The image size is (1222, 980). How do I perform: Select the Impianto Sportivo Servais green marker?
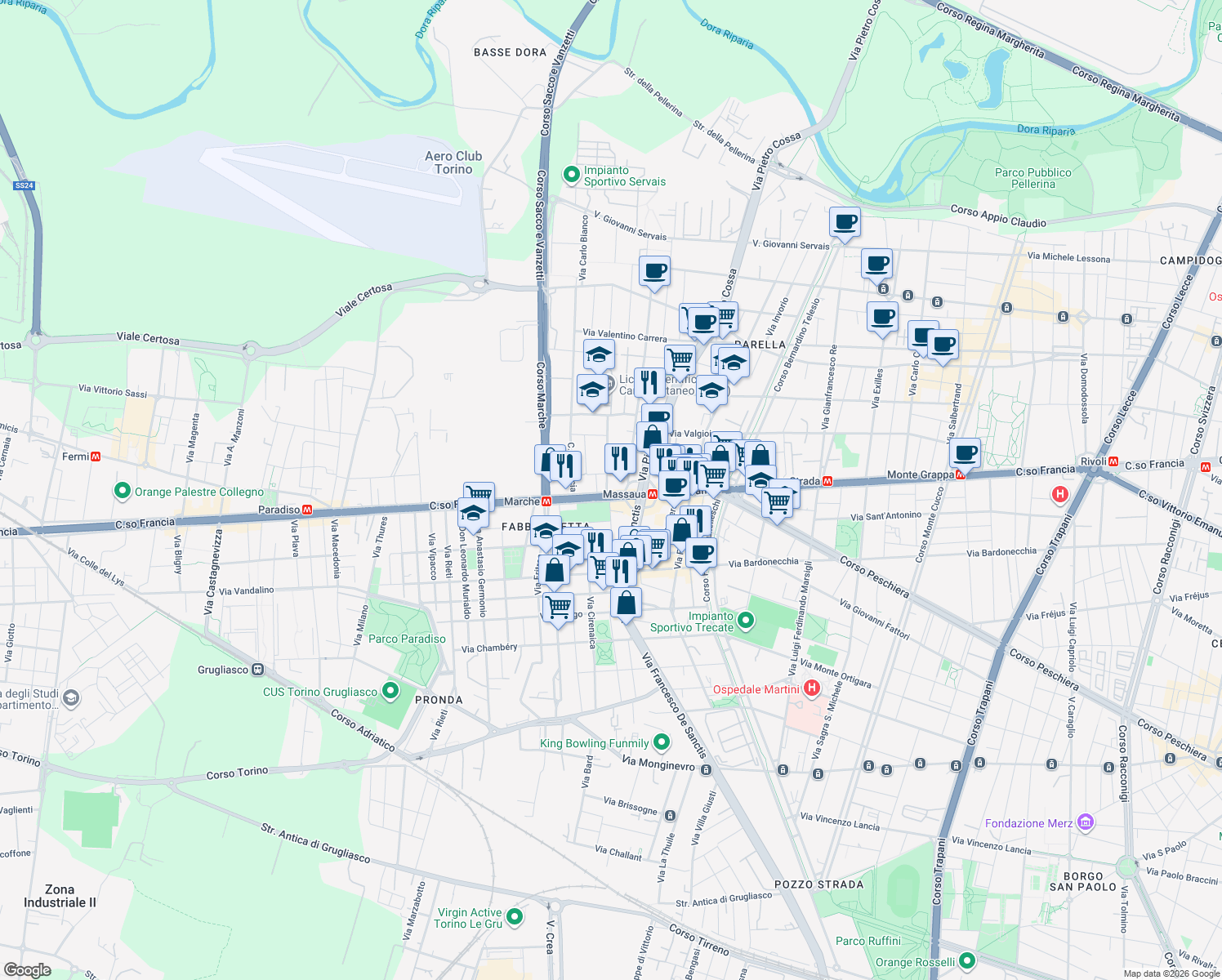click(x=572, y=175)
